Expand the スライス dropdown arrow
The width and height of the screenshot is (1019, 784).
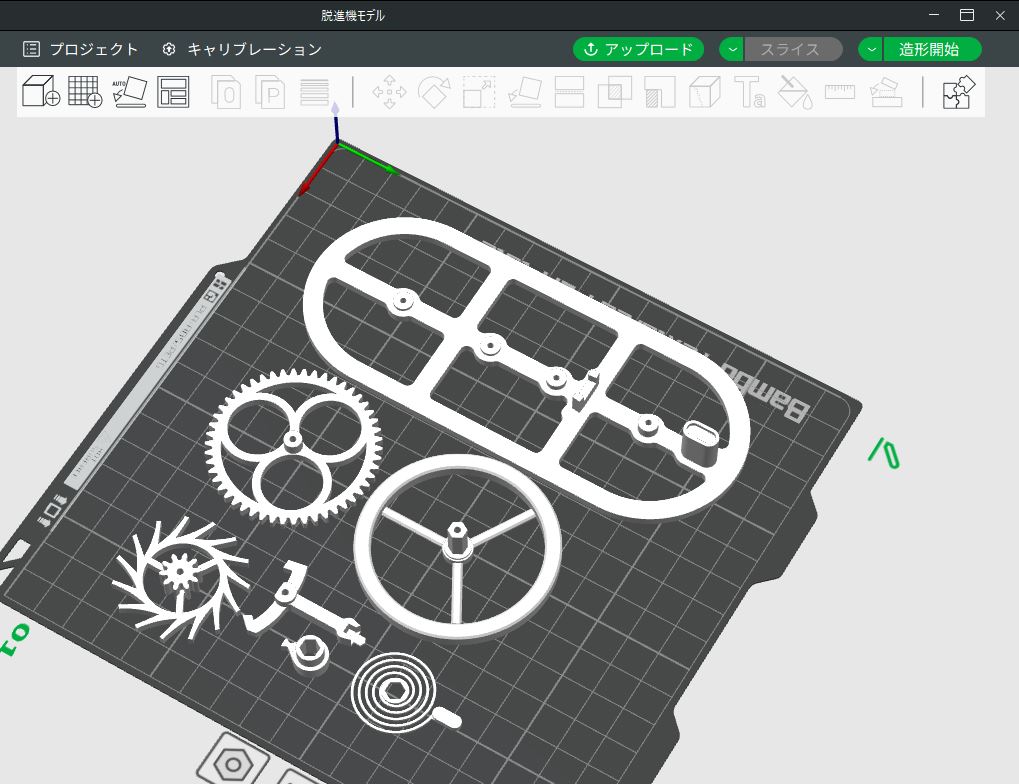click(x=732, y=49)
